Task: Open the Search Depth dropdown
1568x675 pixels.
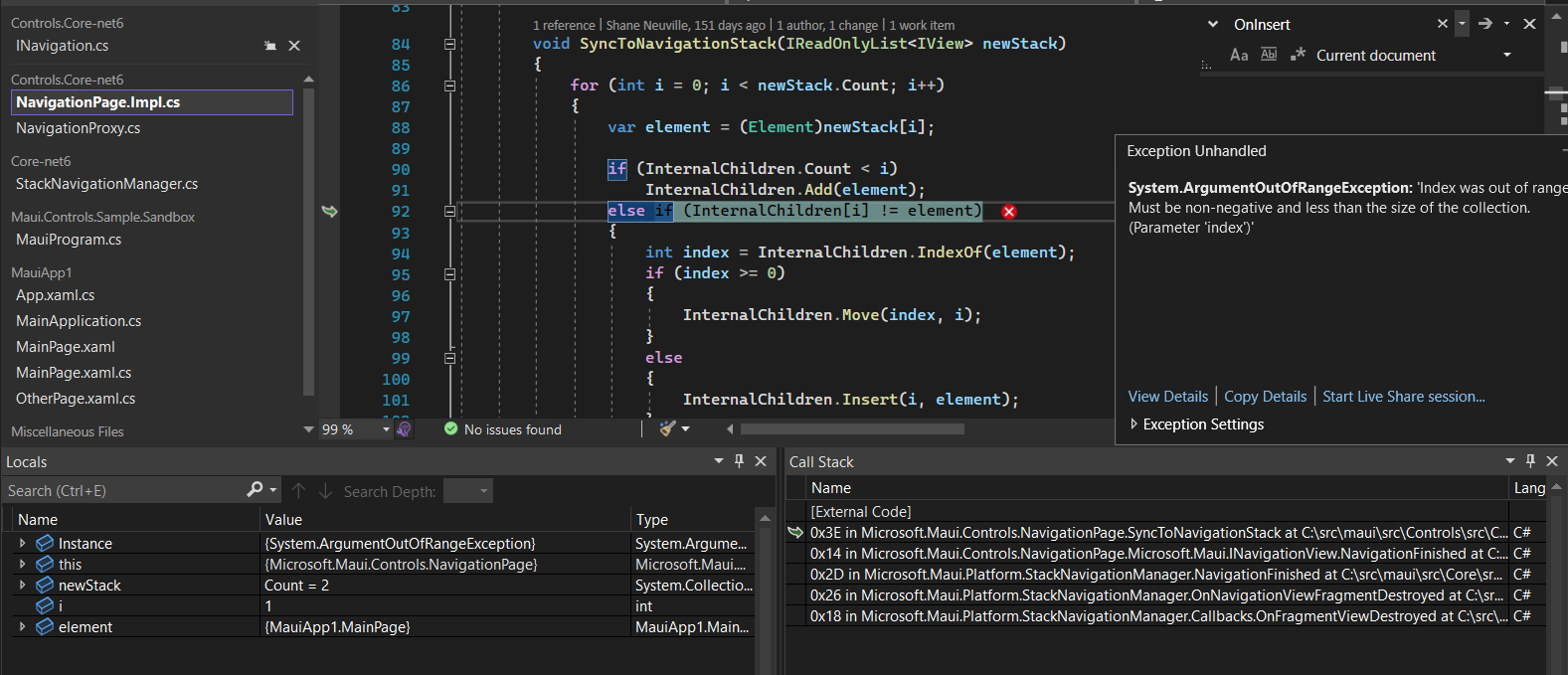Action: 468,491
